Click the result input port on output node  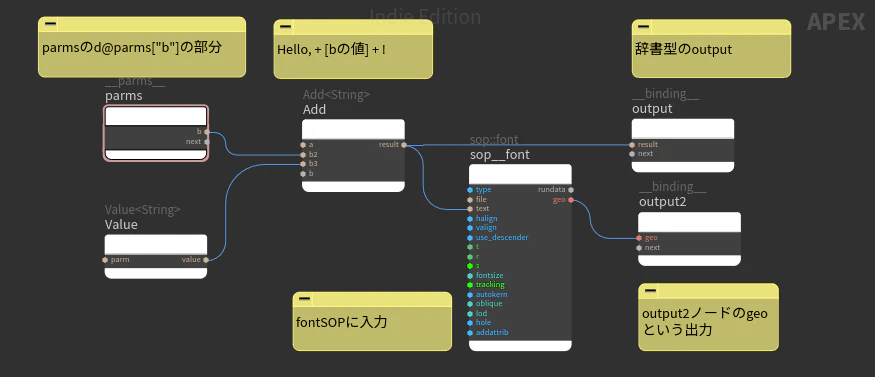coord(632,144)
